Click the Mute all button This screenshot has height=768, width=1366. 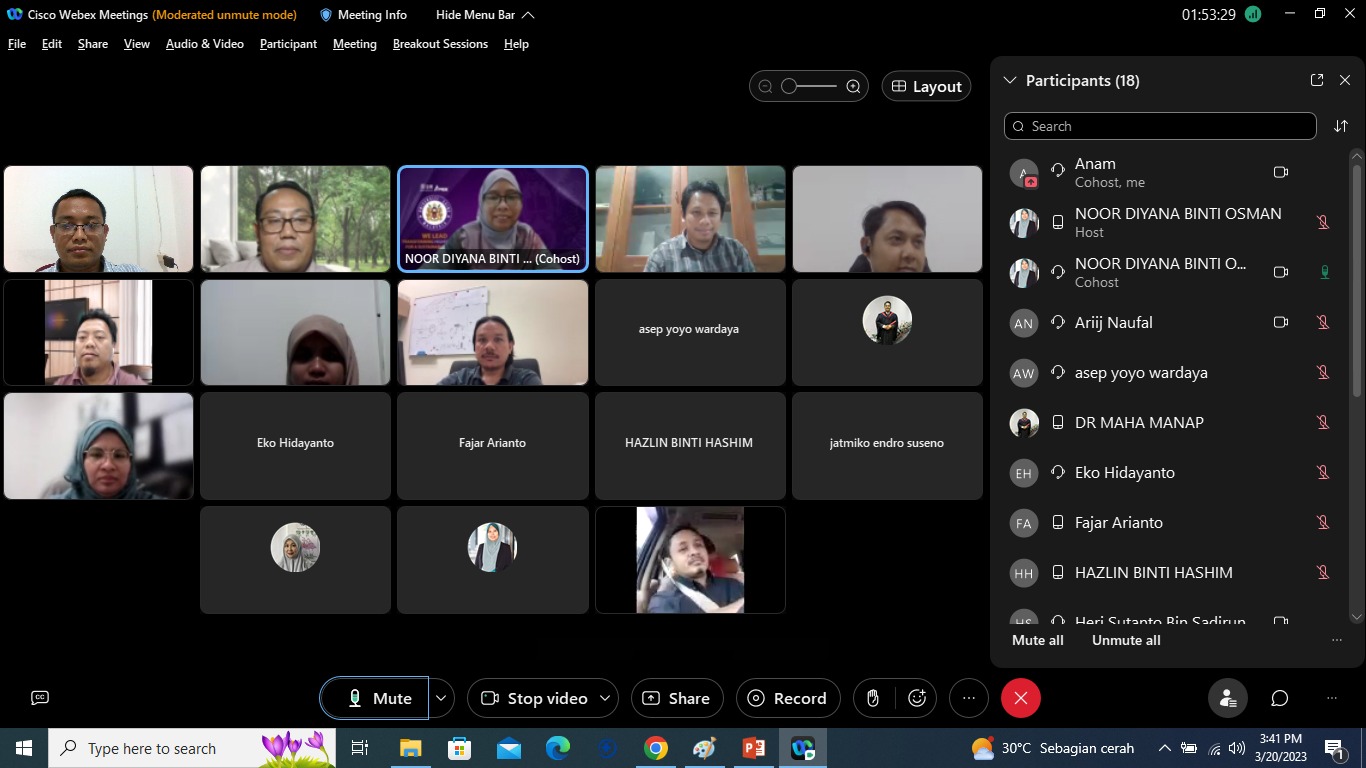coord(1037,640)
